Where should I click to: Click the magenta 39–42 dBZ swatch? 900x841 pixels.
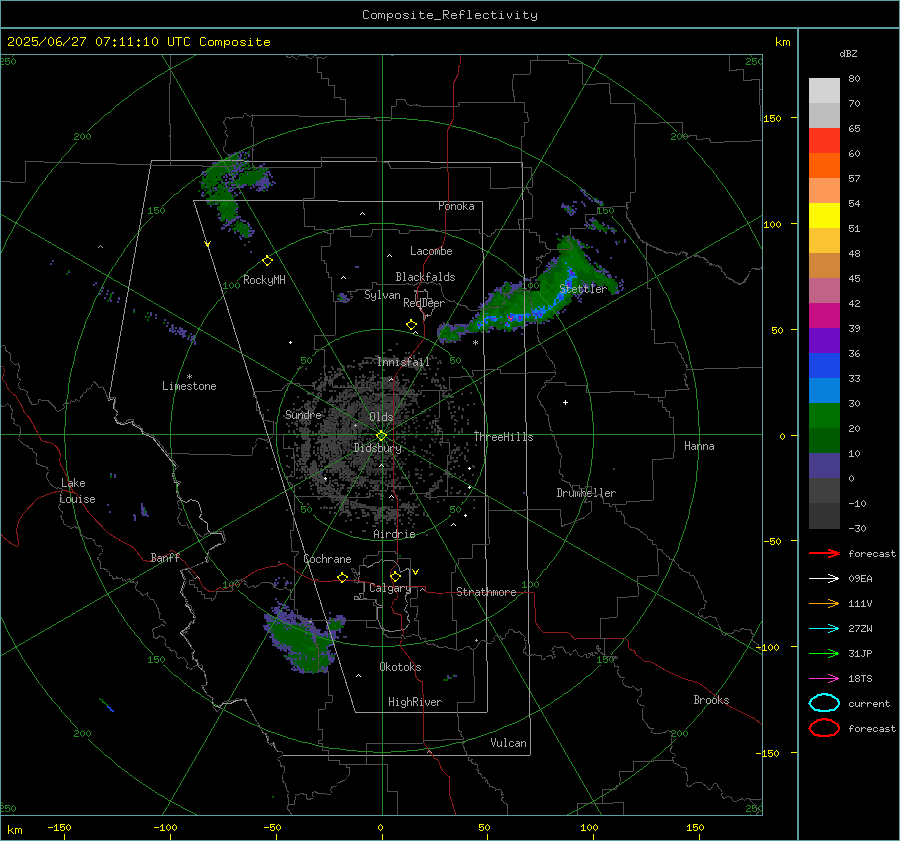tap(824, 316)
